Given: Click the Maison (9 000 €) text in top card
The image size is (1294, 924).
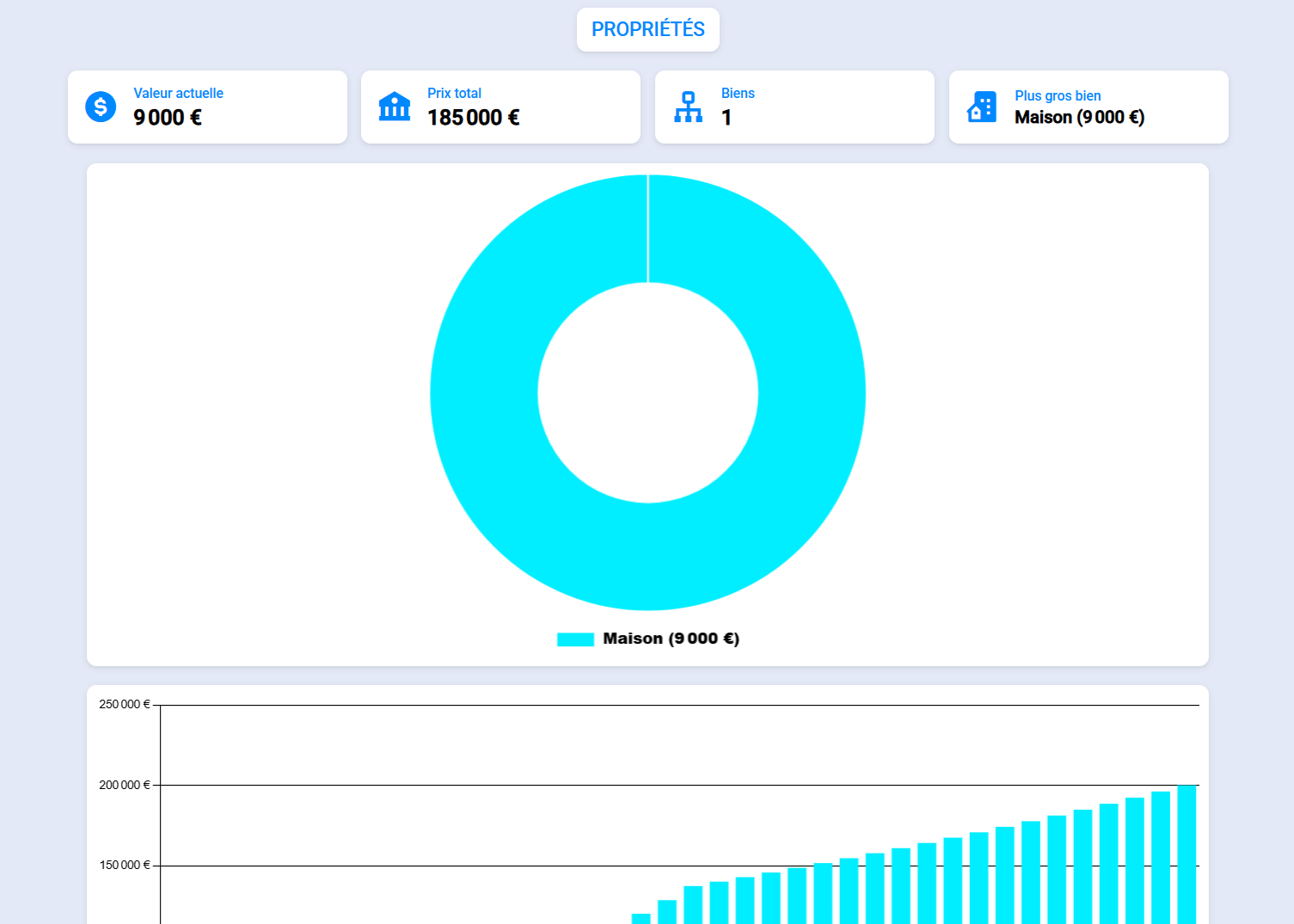Looking at the screenshot, I should tap(1079, 118).
